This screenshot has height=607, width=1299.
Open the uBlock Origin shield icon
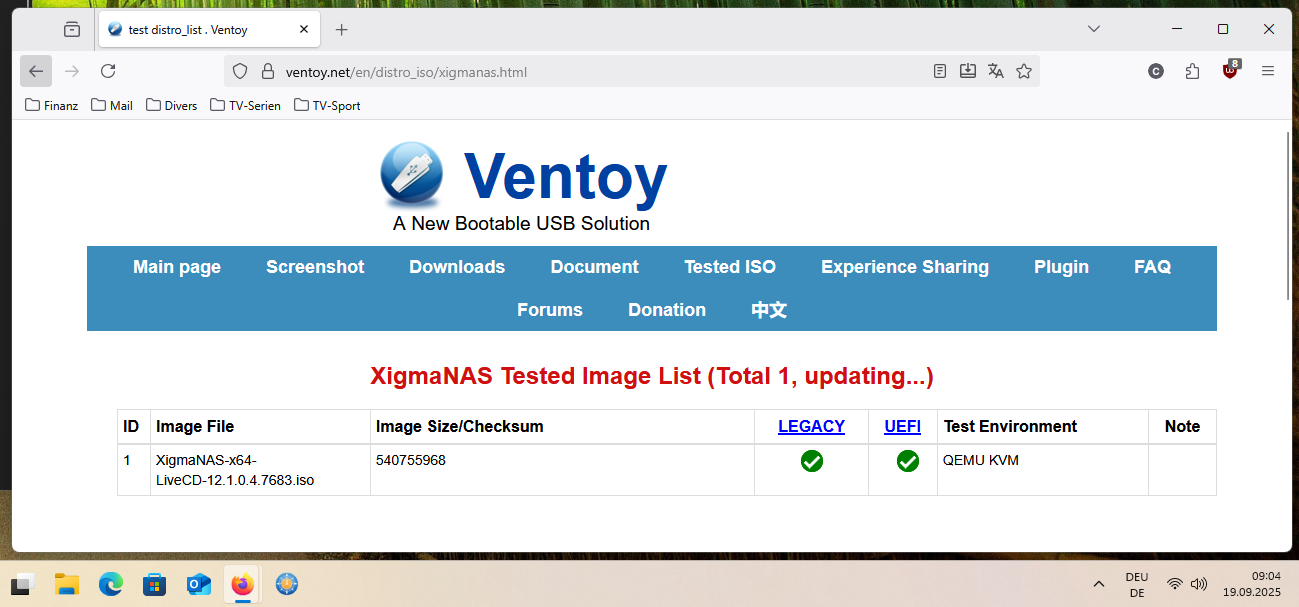(x=1230, y=71)
